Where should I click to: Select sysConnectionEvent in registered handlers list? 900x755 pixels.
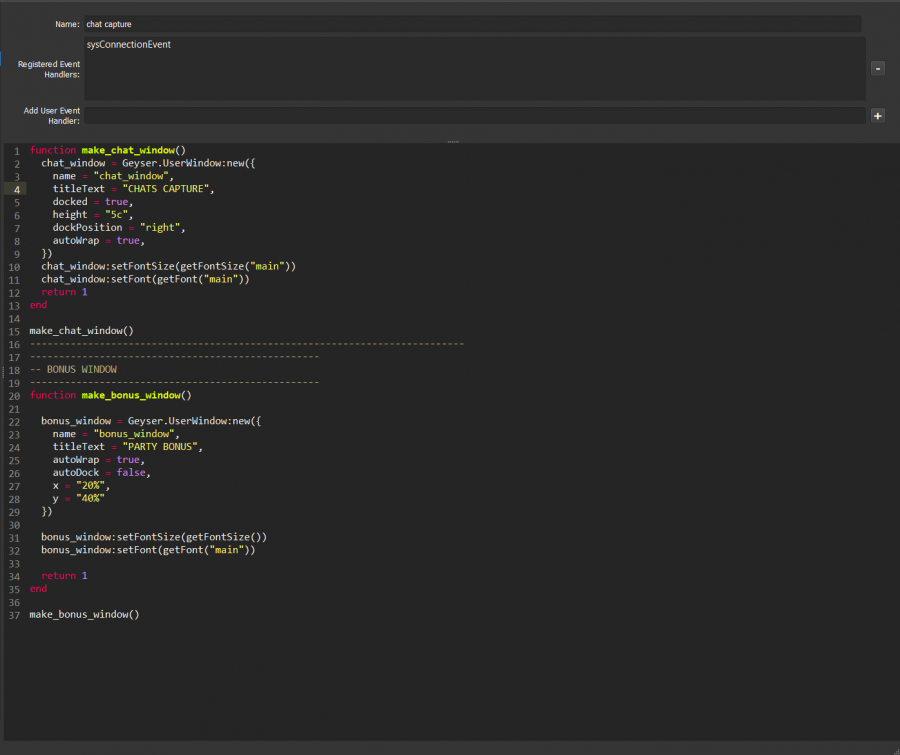(x=129, y=45)
